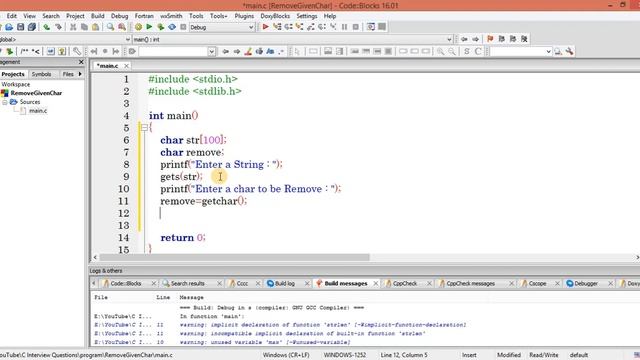Viewport: 640px width, 360px height.
Task: Click the Zoom in icon in bottom toolbar
Action: (x=440, y=51)
